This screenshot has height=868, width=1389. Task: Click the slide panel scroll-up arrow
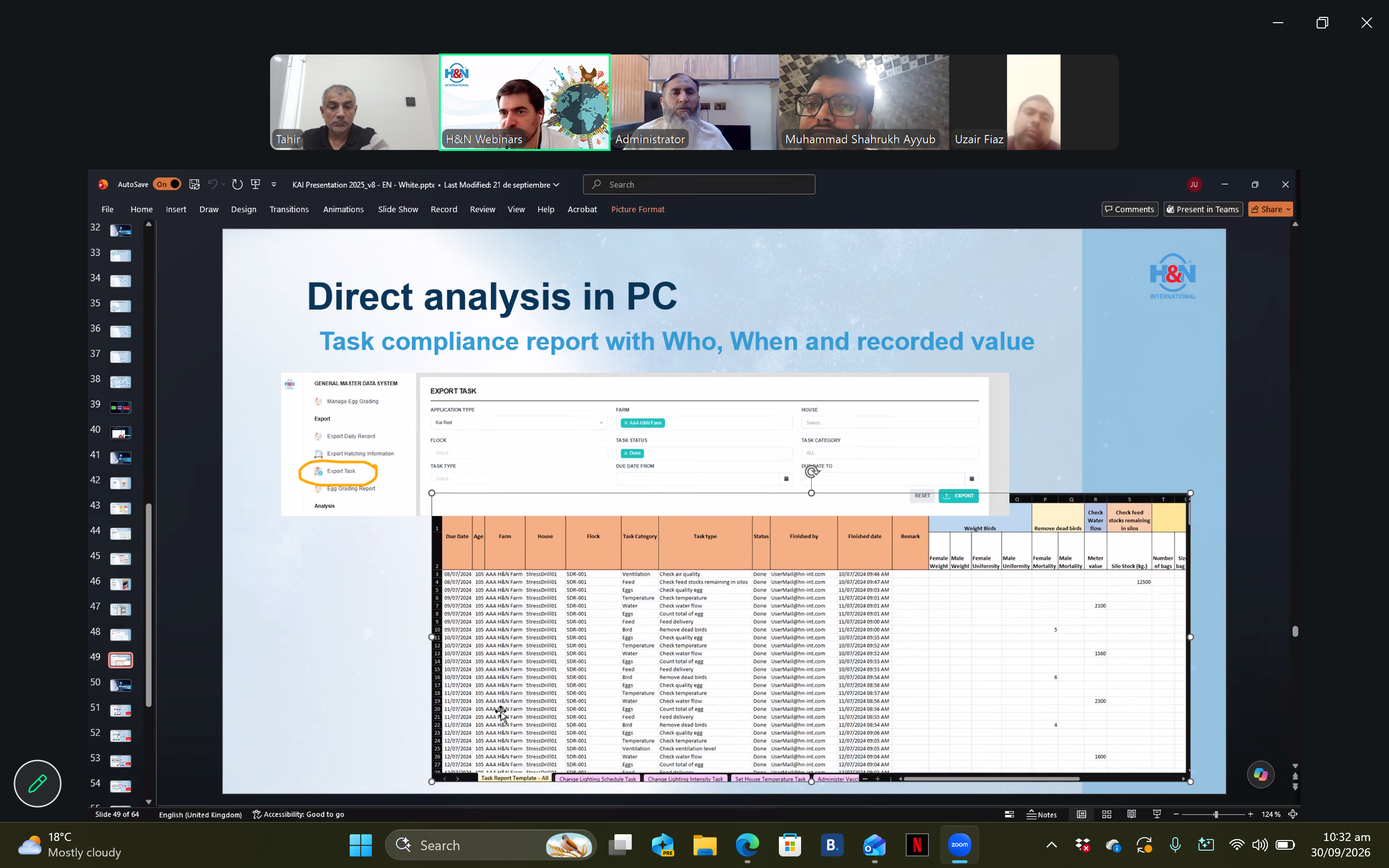[x=149, y=224]
